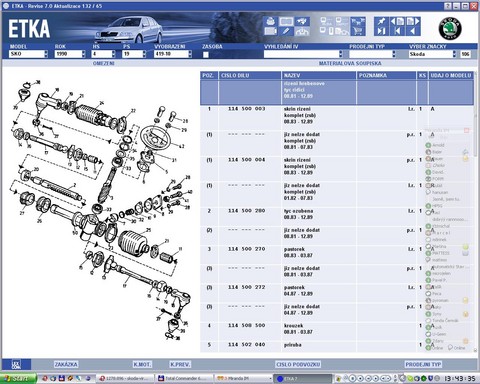Click the POZNAMKA column header
The width and height of the screenshot is (480, 384).
[386, 75]
